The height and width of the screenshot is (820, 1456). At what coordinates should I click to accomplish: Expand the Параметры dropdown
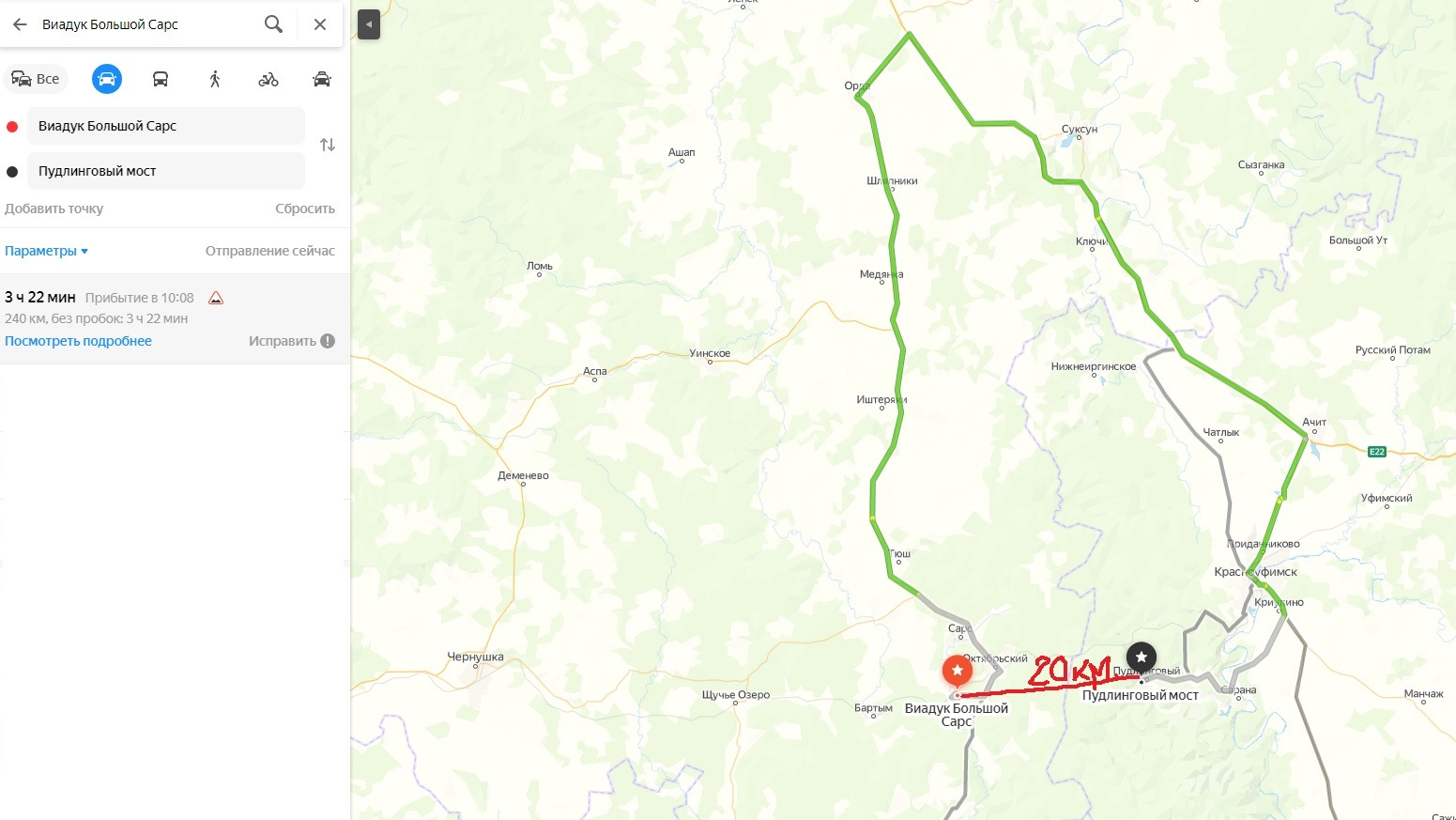46,251
